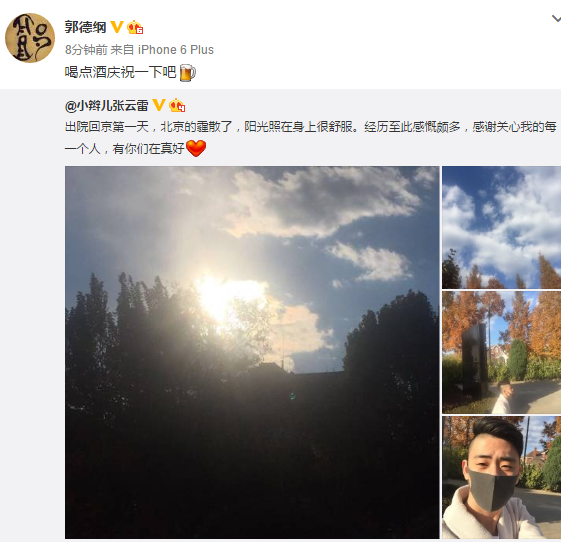Open the @小辫儿张云雷 mention link

point(107,106)
